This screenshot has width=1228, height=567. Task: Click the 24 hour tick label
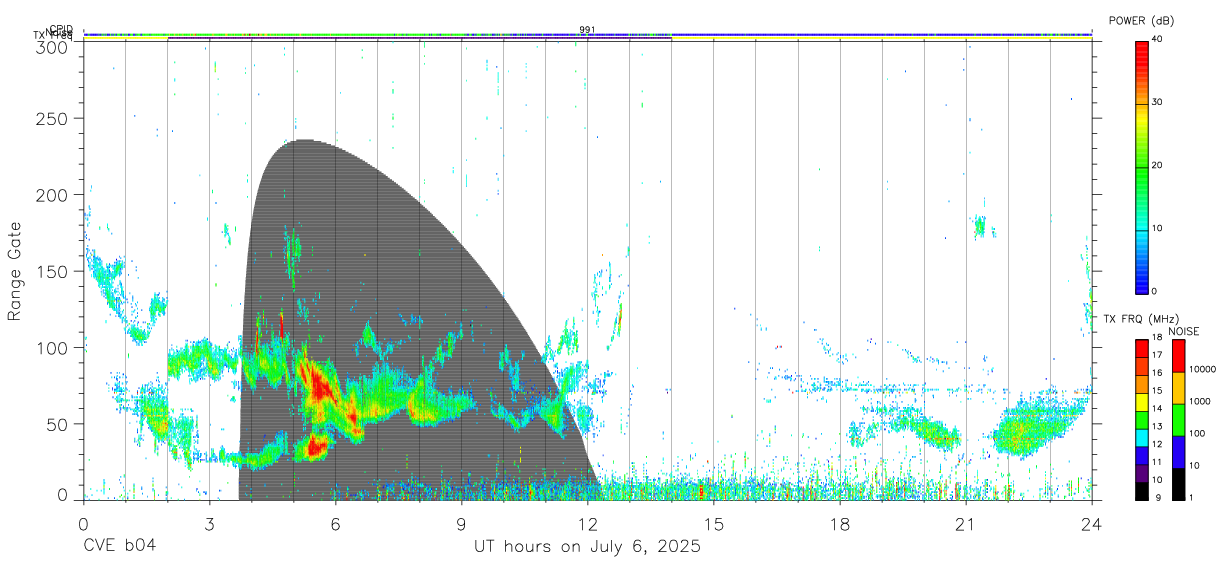[1092, 524]
